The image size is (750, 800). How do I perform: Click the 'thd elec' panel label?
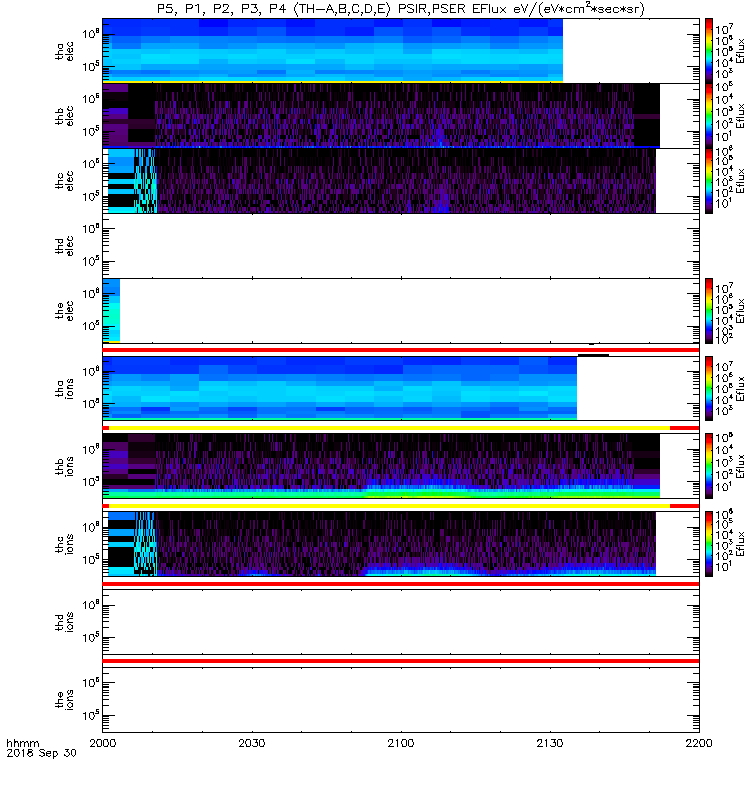pyautogui.click(x=65, y=245)
